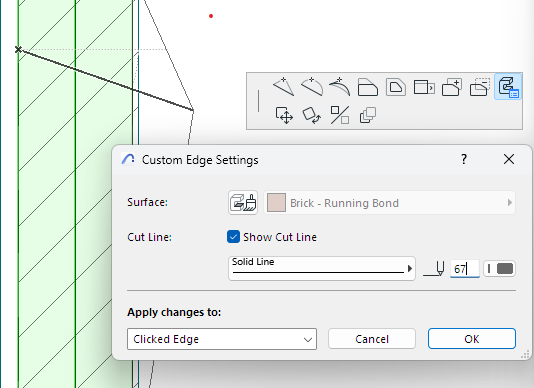Click the highlighted Custom Edge Settings icon
The width and height of the screenshot is (534, 388).
point(508,87)
